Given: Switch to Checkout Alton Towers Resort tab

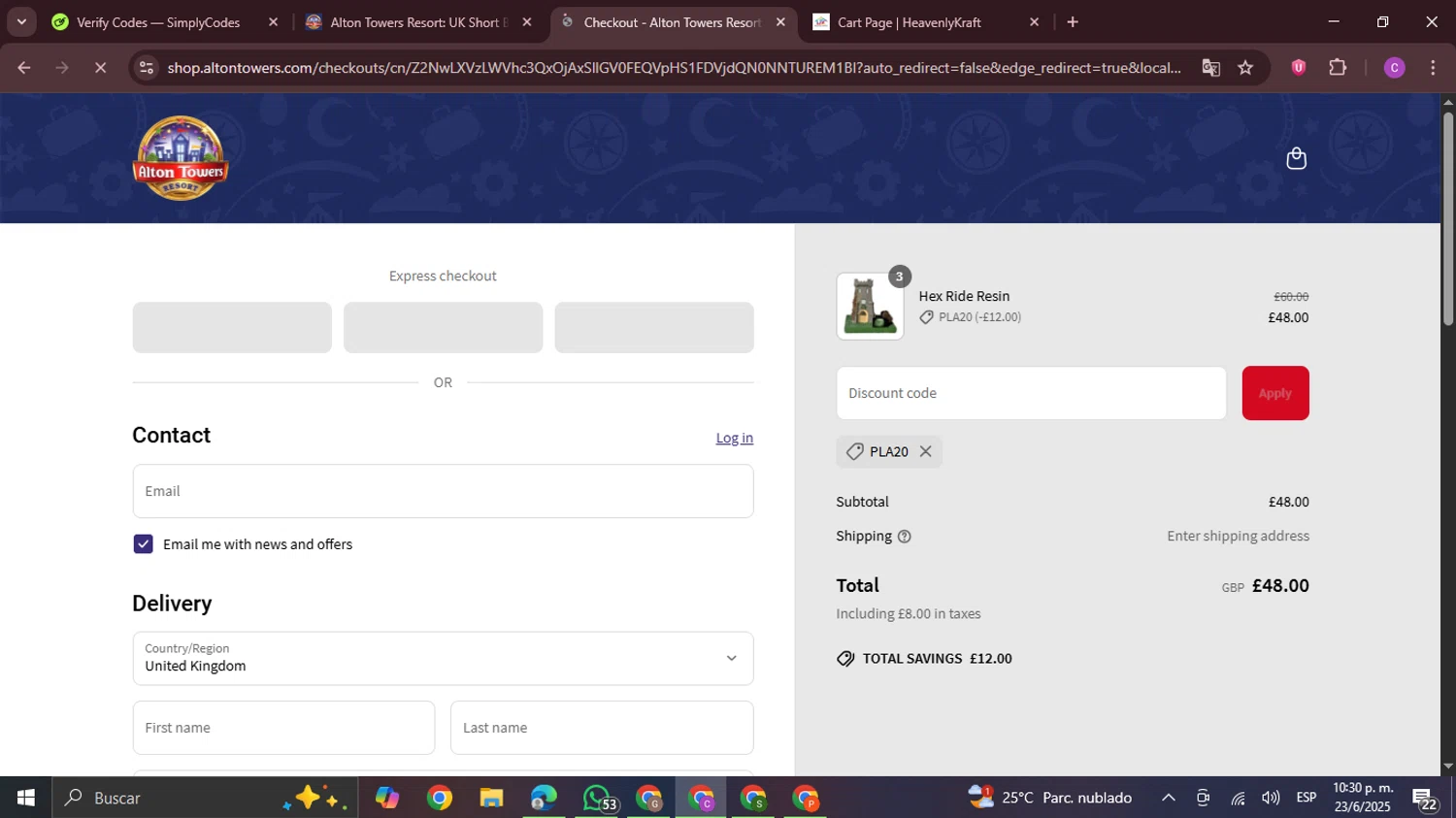Looking at the screenshot, I should (x=672, y=22).
